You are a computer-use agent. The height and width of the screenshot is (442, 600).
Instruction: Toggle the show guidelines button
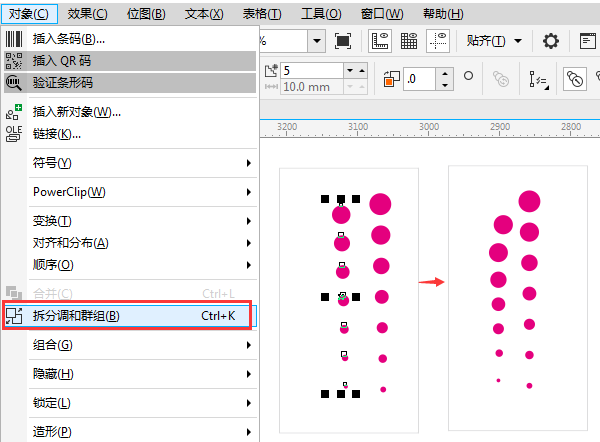(x=438, y=41)
